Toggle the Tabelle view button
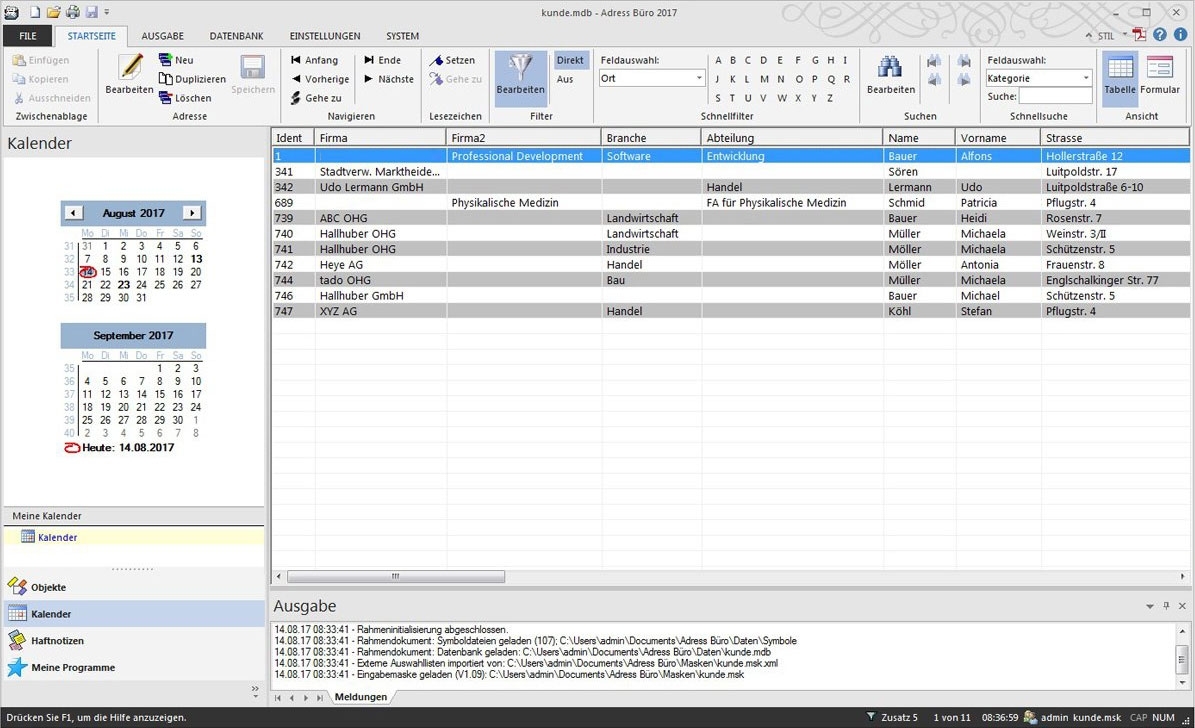This screenshot has height=728, width=1195. pos(1119,68)
